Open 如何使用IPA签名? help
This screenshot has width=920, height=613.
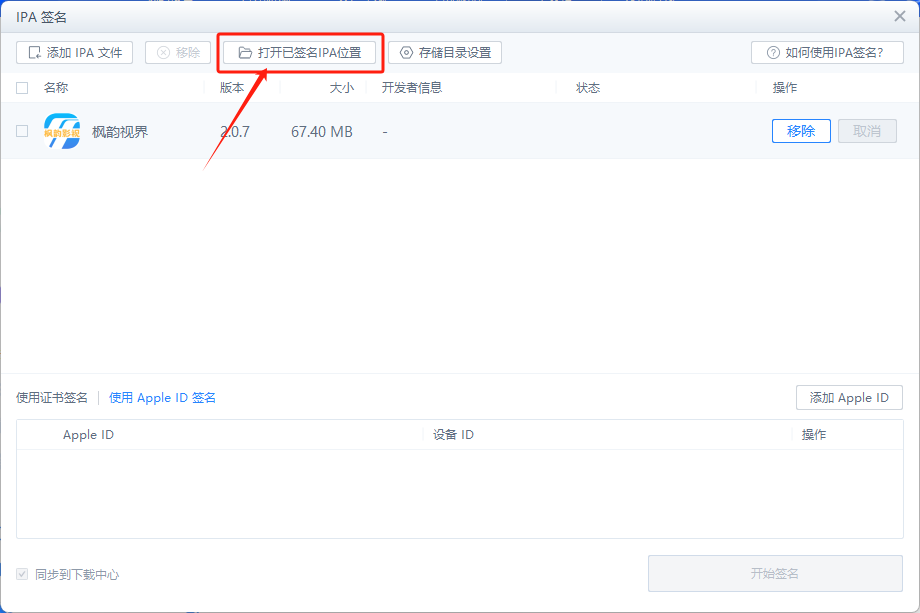[x=827, y=53]
